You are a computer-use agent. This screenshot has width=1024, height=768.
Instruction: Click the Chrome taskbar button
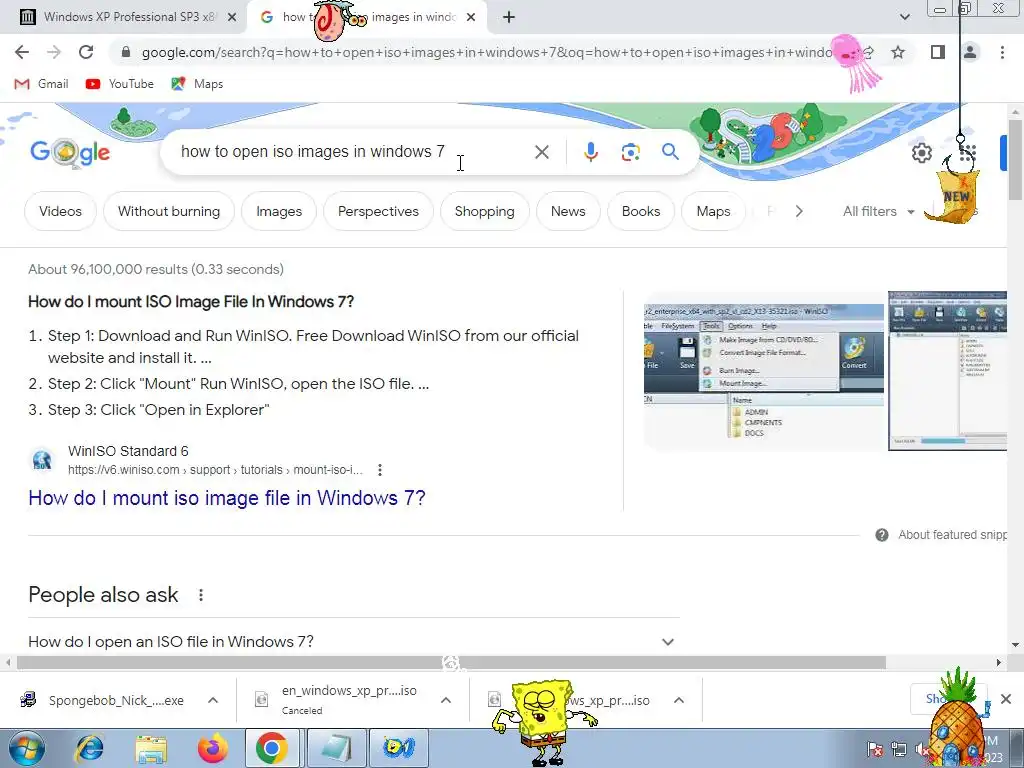click(x=272, y=748)
